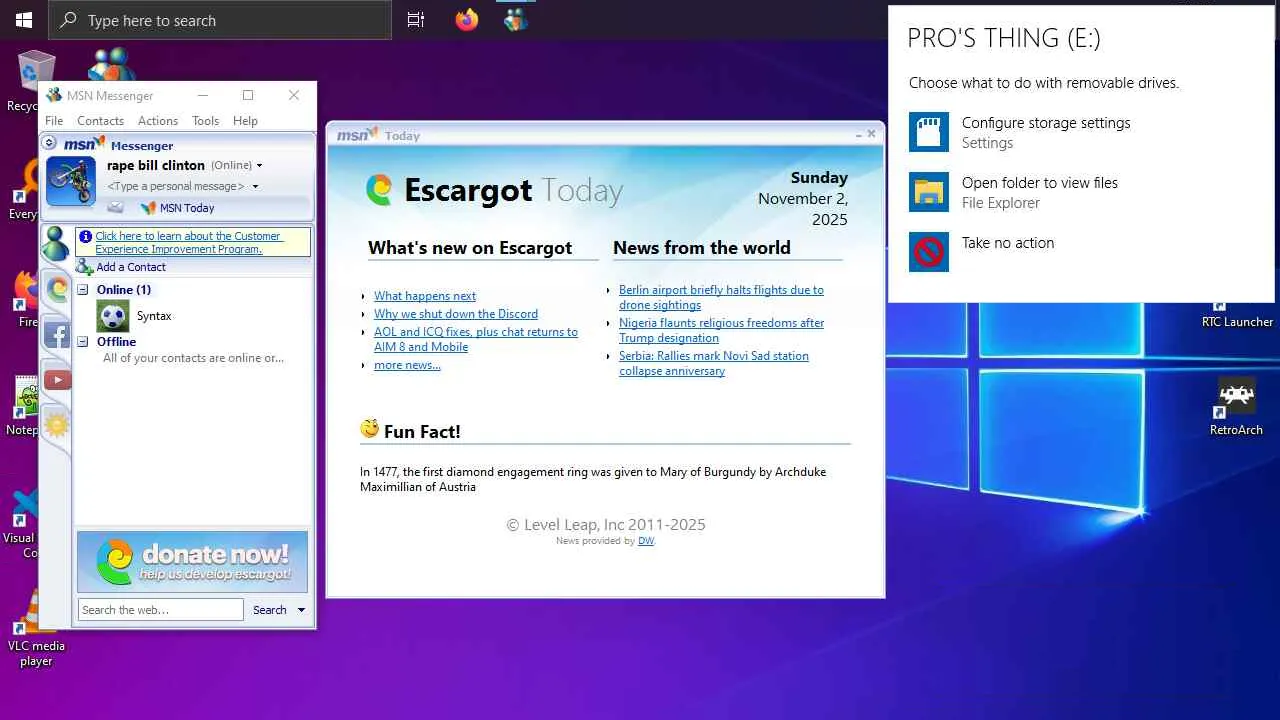
Task: Click the MSN Messenger taskbar icon
Action: (x=516, y=20)
